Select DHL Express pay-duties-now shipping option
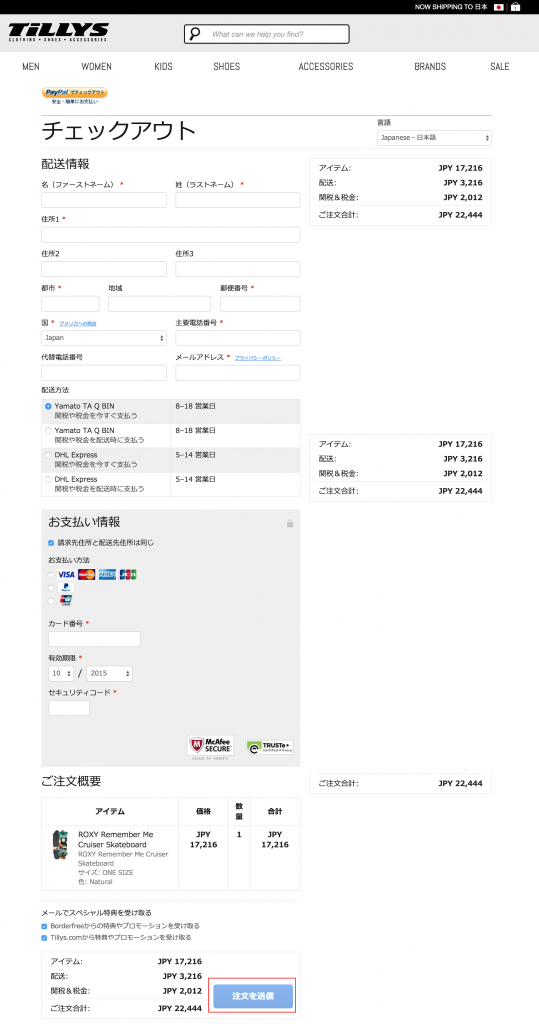Screen dimensions: 539x1024 (x=48, y=455)
